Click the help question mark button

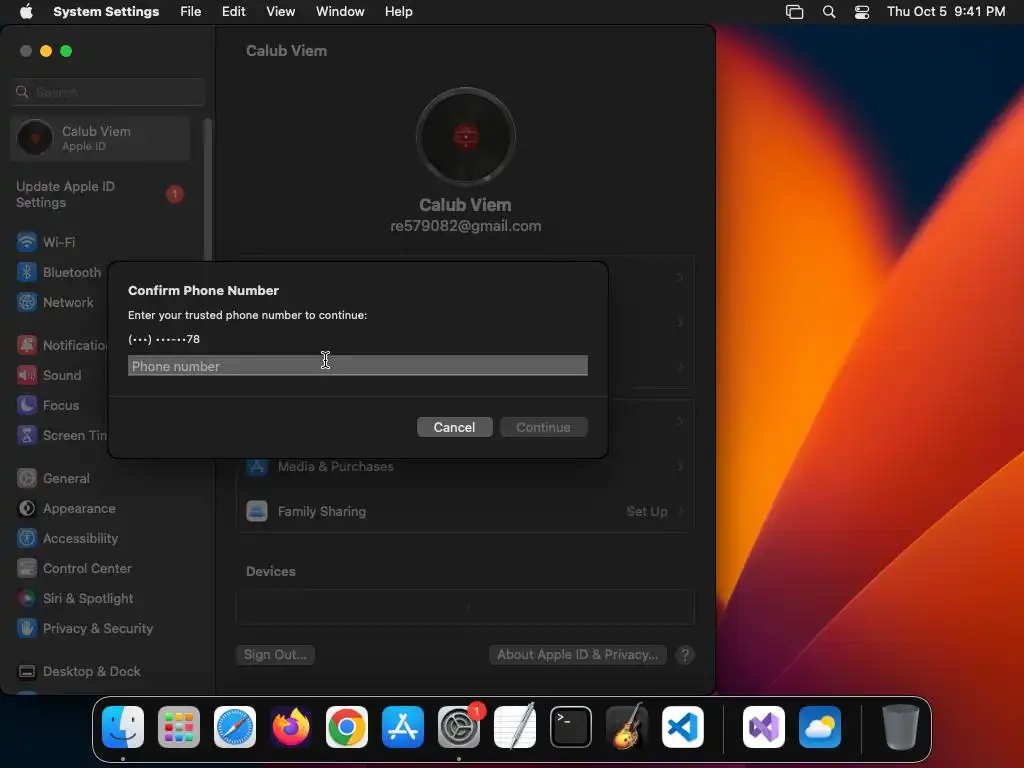pyautogui.click(x=685, y=654)
